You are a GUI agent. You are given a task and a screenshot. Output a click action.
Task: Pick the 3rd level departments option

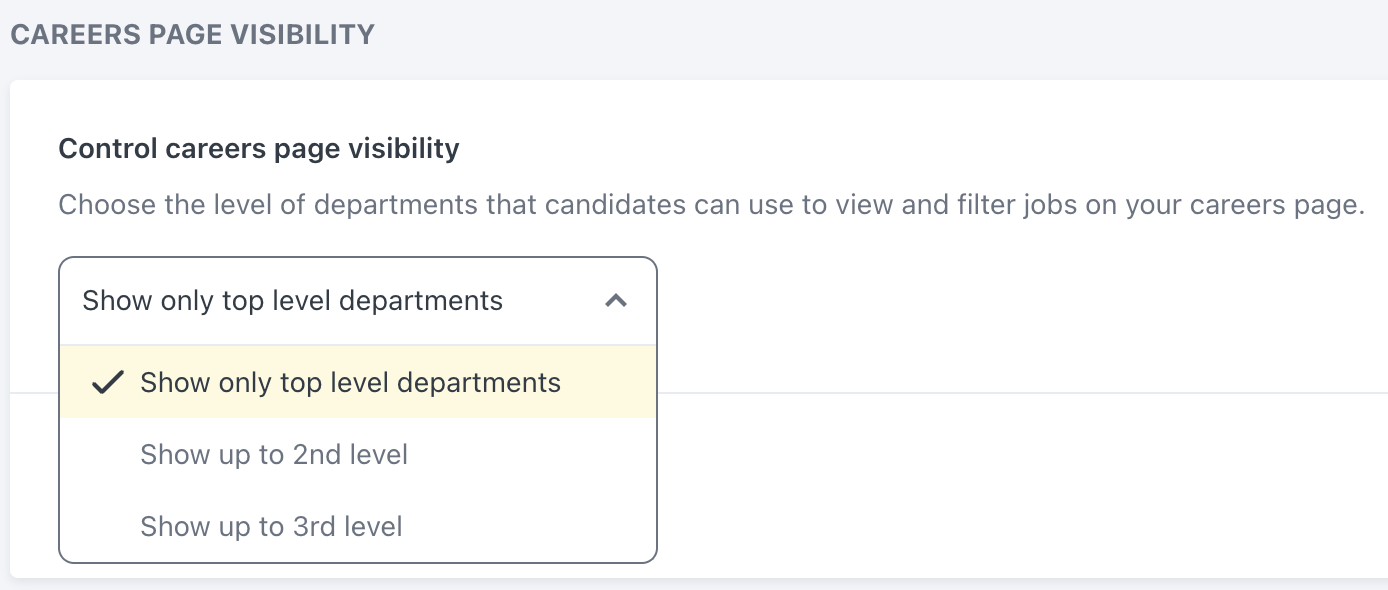coord(271,526)
